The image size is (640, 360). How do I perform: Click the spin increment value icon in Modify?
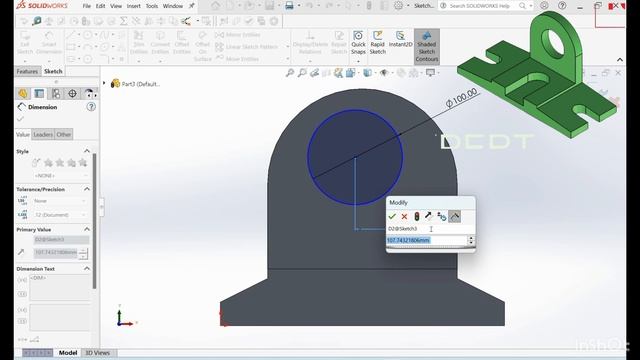click(442, 216)
